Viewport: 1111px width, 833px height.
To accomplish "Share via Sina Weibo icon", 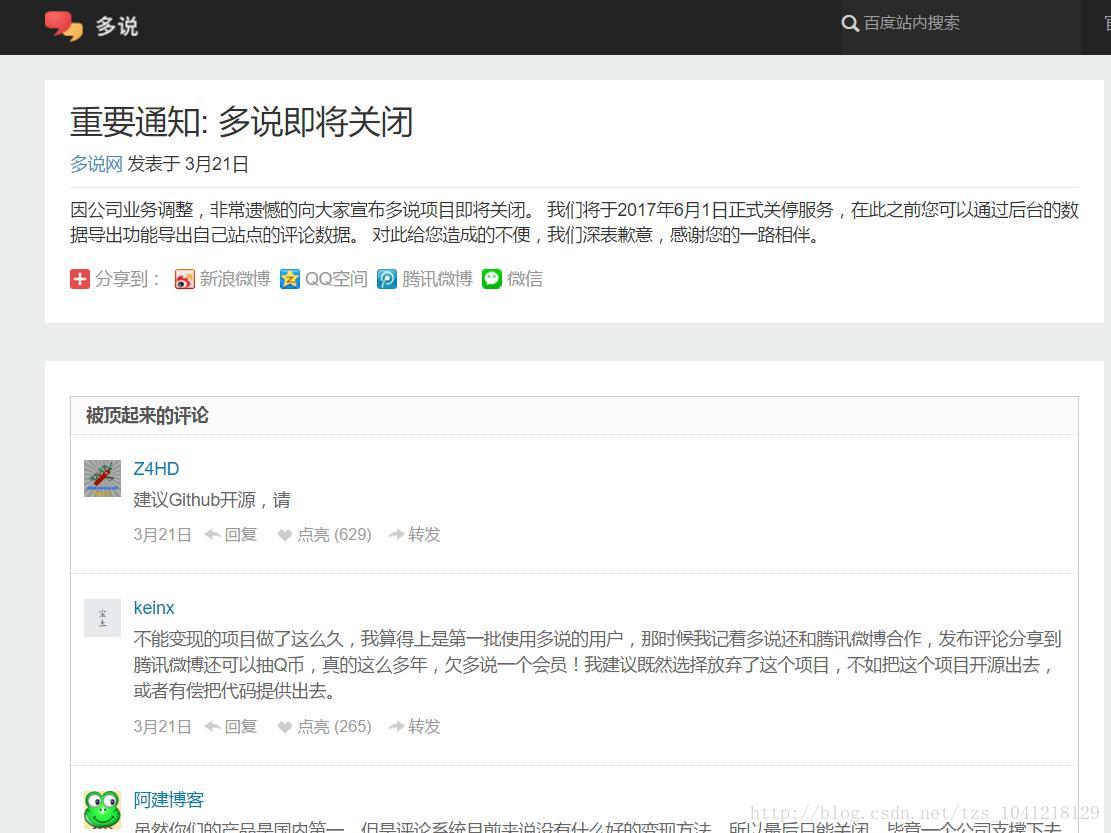I will tap(185, 279).
